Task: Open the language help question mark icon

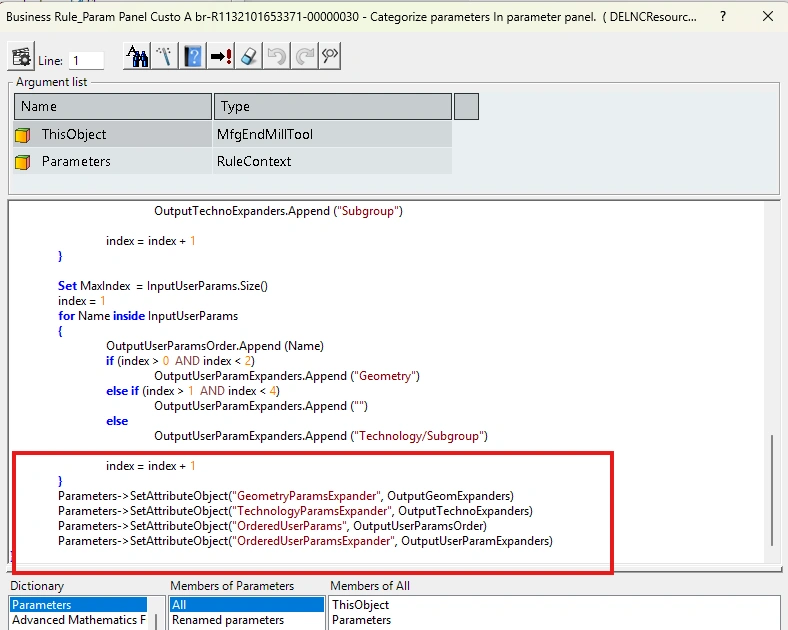Action: pos(192,56)
